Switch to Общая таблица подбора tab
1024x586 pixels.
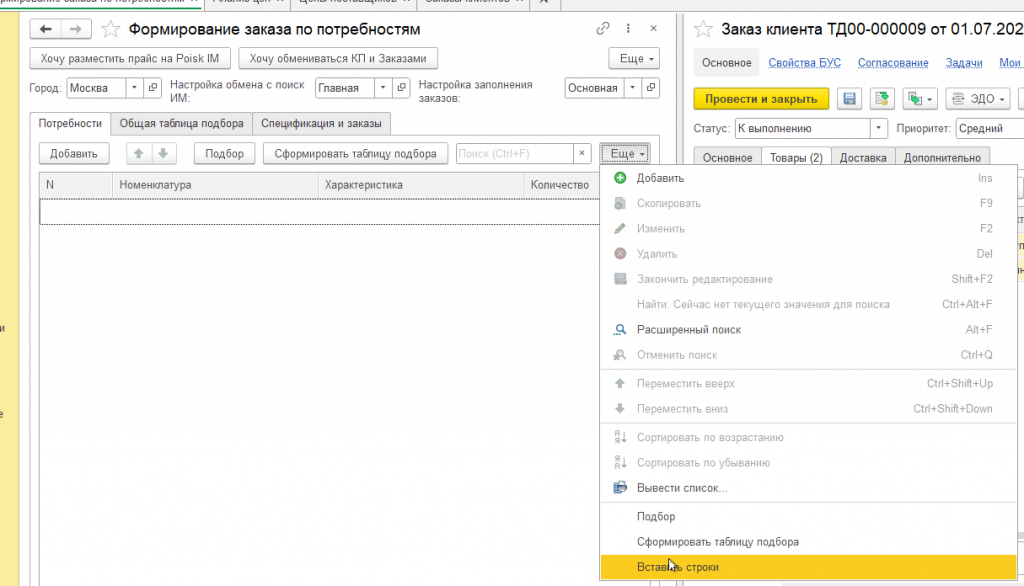pyautogui.click(x=182, y=123)
